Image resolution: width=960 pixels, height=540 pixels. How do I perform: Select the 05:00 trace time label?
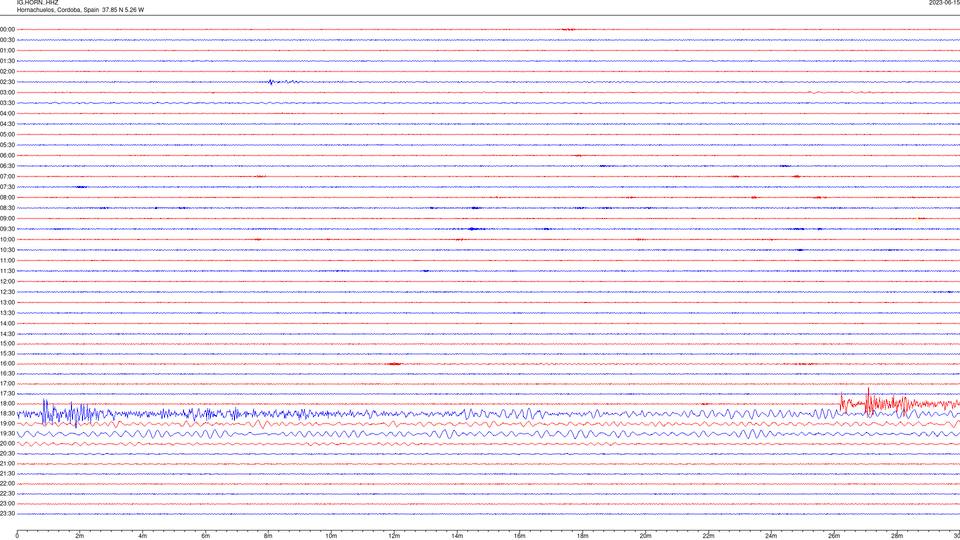pyautogui.click(x=7, y=134)
